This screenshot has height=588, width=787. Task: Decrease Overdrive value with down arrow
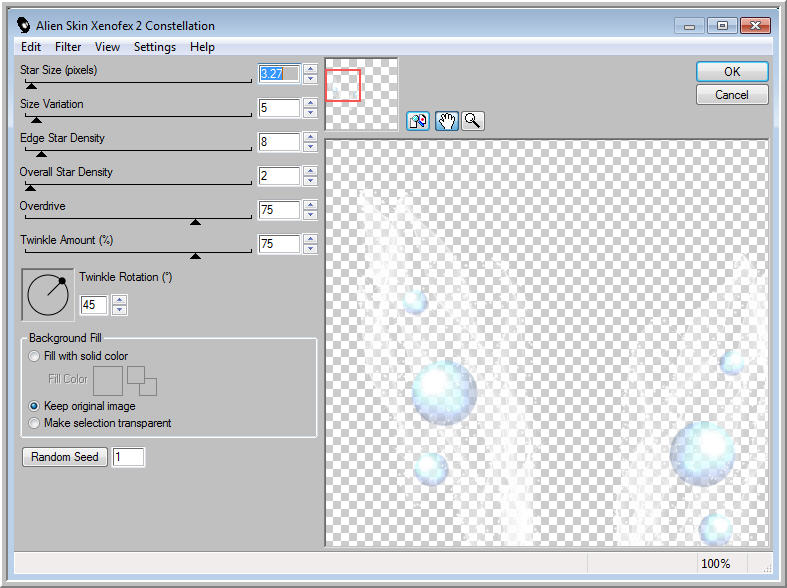310,215
